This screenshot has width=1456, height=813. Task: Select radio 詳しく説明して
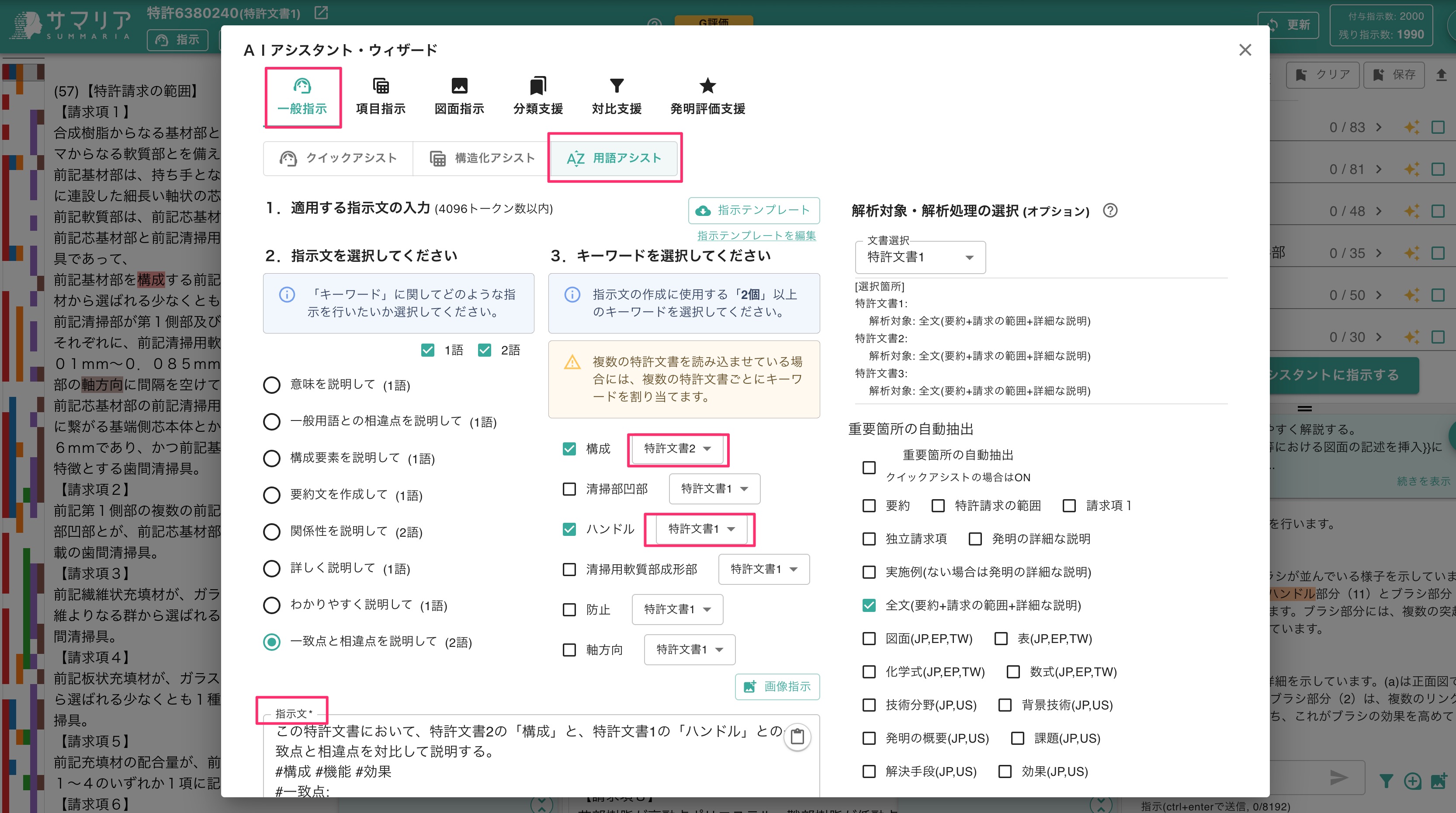272,569
